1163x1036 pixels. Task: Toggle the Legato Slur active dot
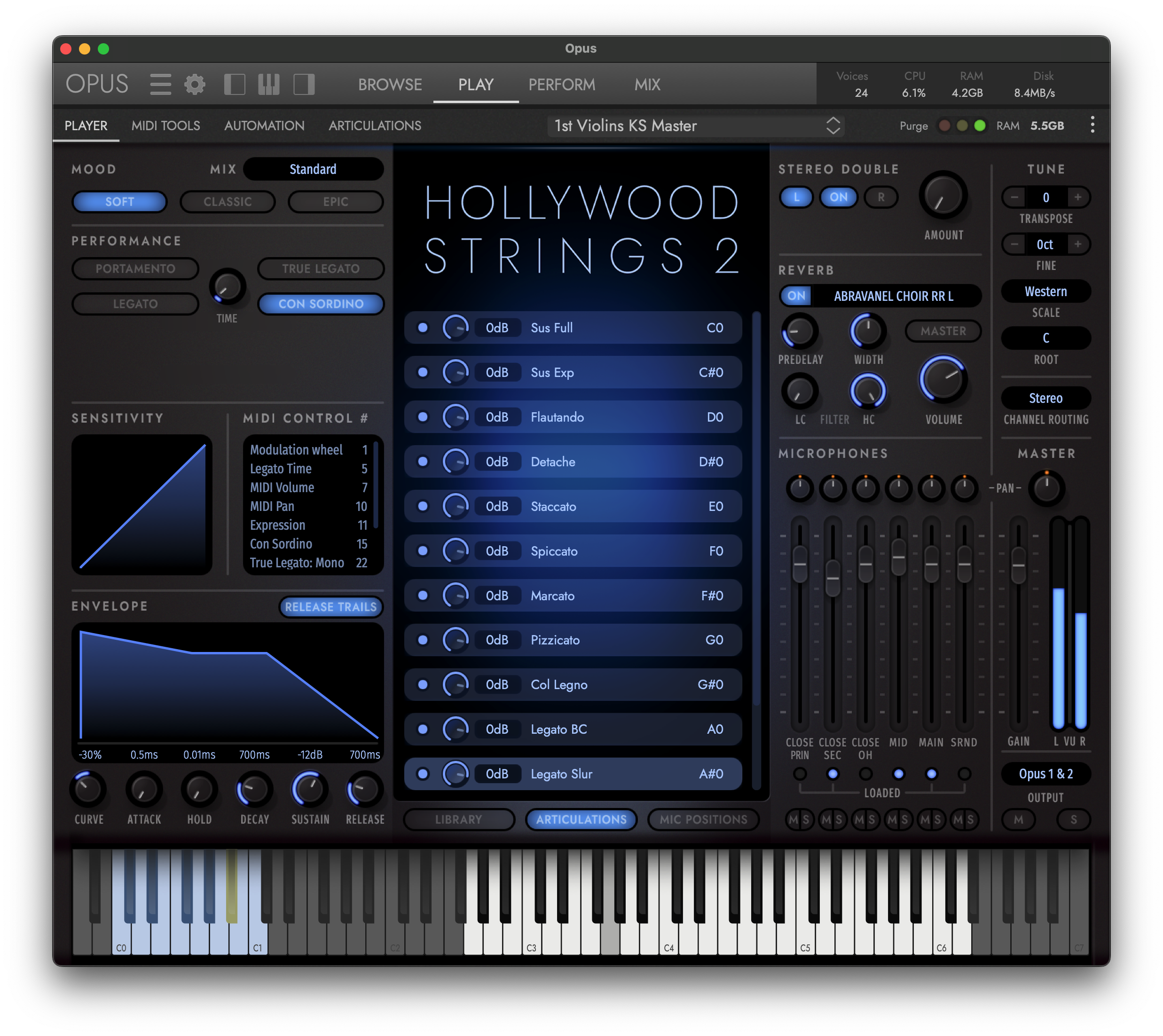tap(423, 774)
